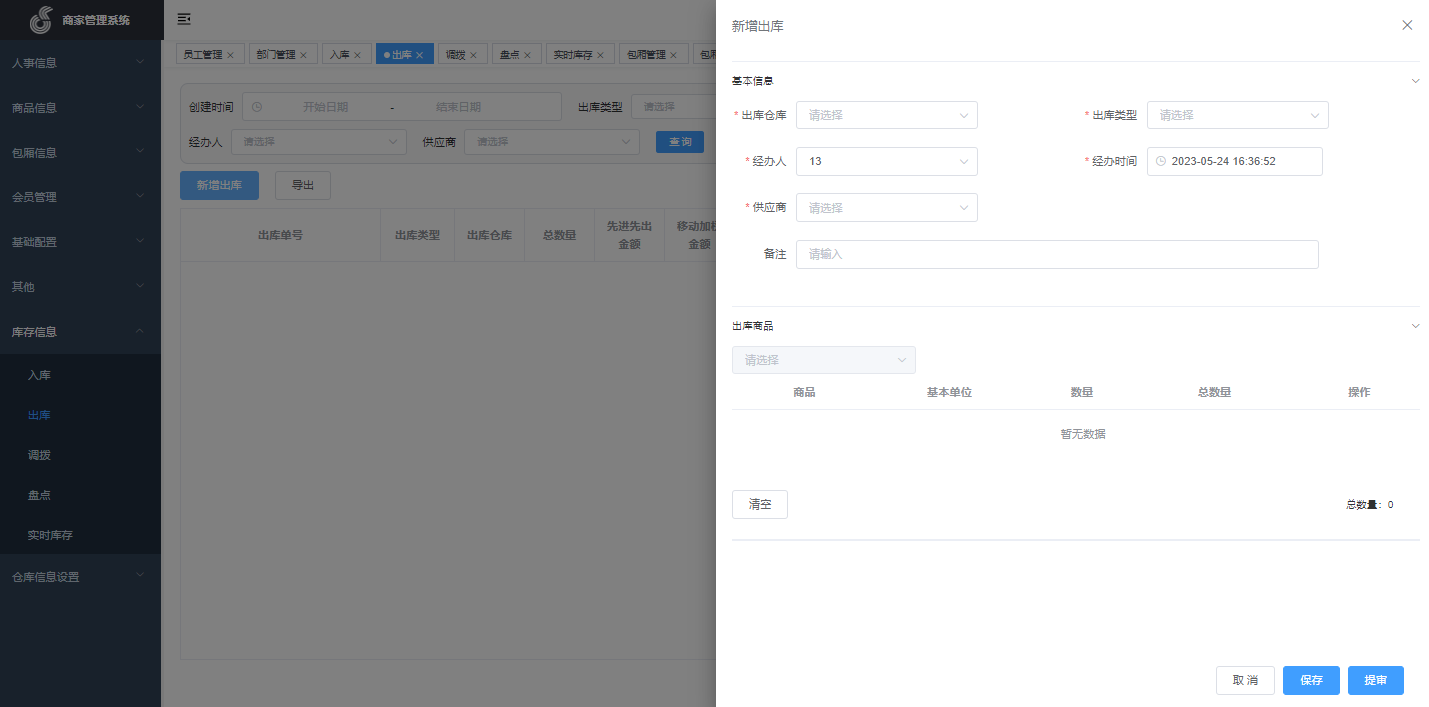Expand the 基础配置 sidebar menu
The height and width of the screenshot is (707, 1429).
pos(80,242)
